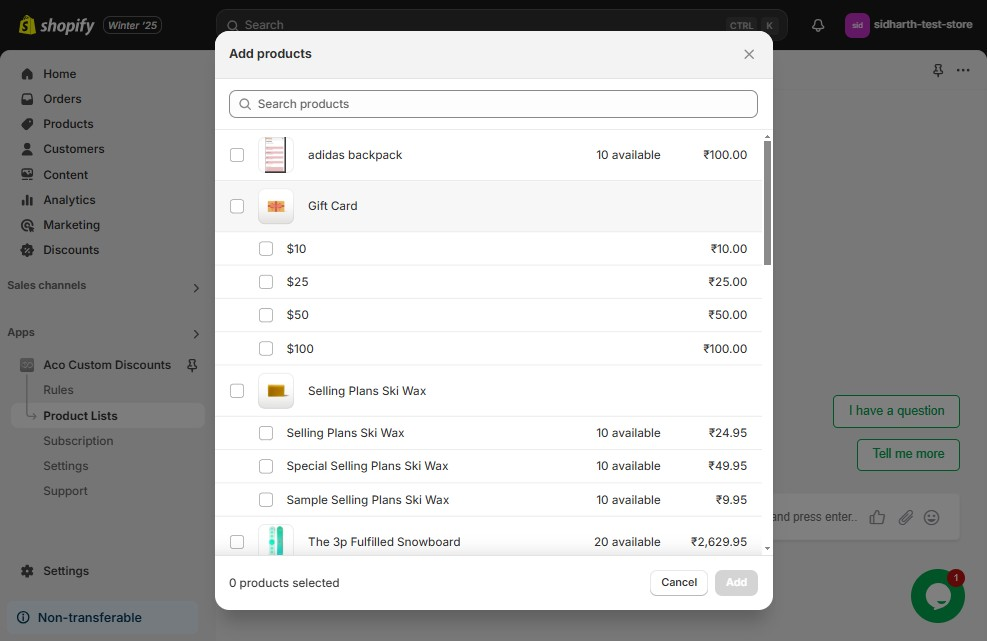Open the three-dot more options menu
This screenshot has height=641, width=987.
pos(963,70)
